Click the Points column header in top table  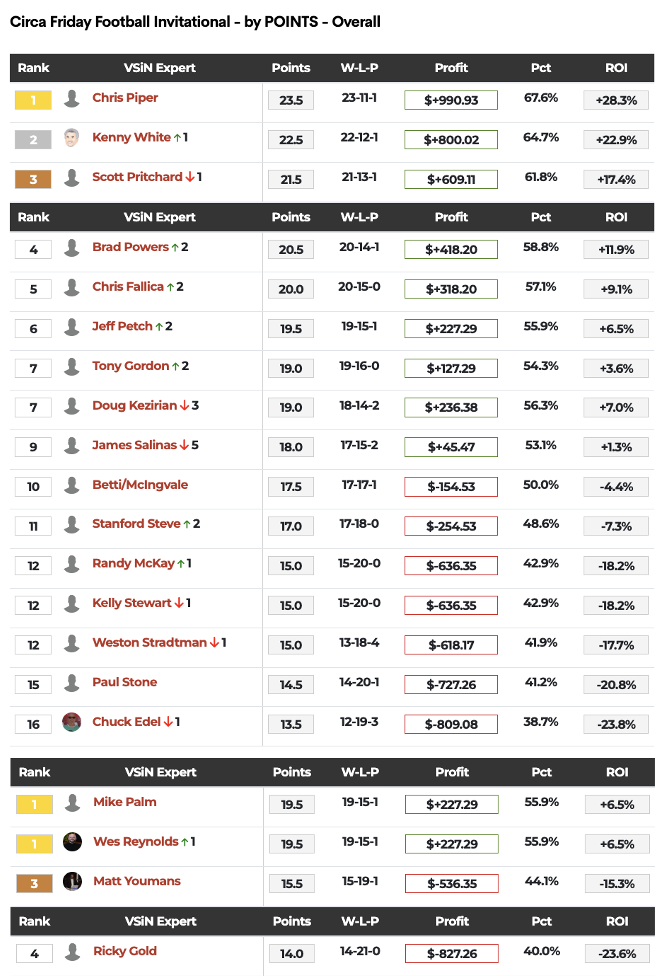tap(291, 68)
